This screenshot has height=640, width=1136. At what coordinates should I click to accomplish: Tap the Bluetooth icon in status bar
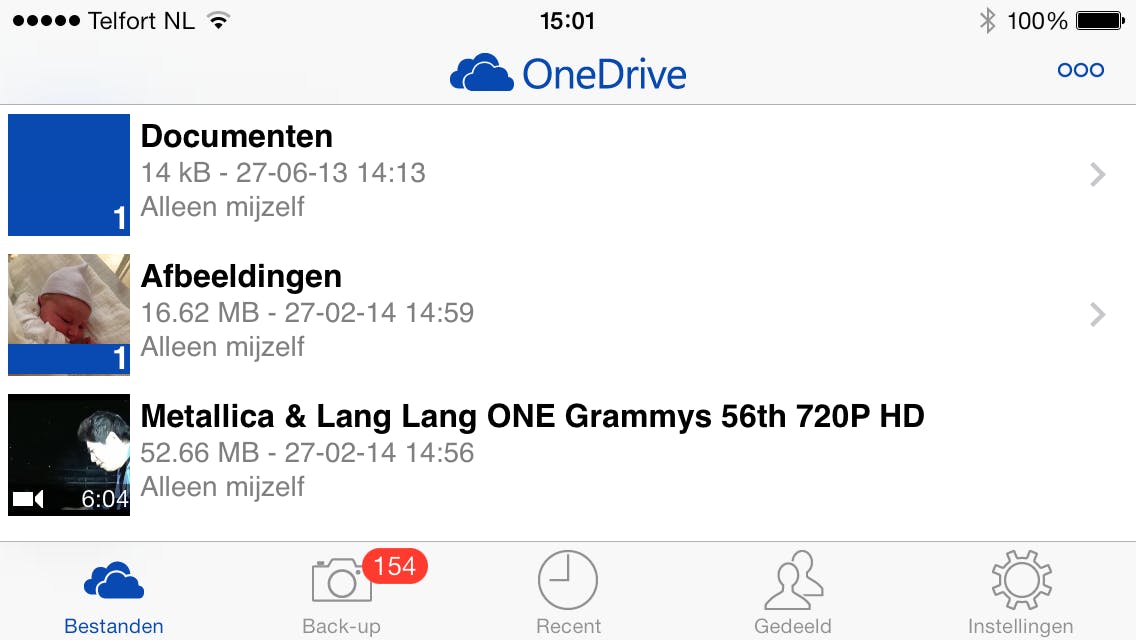[x=987, y=20]
